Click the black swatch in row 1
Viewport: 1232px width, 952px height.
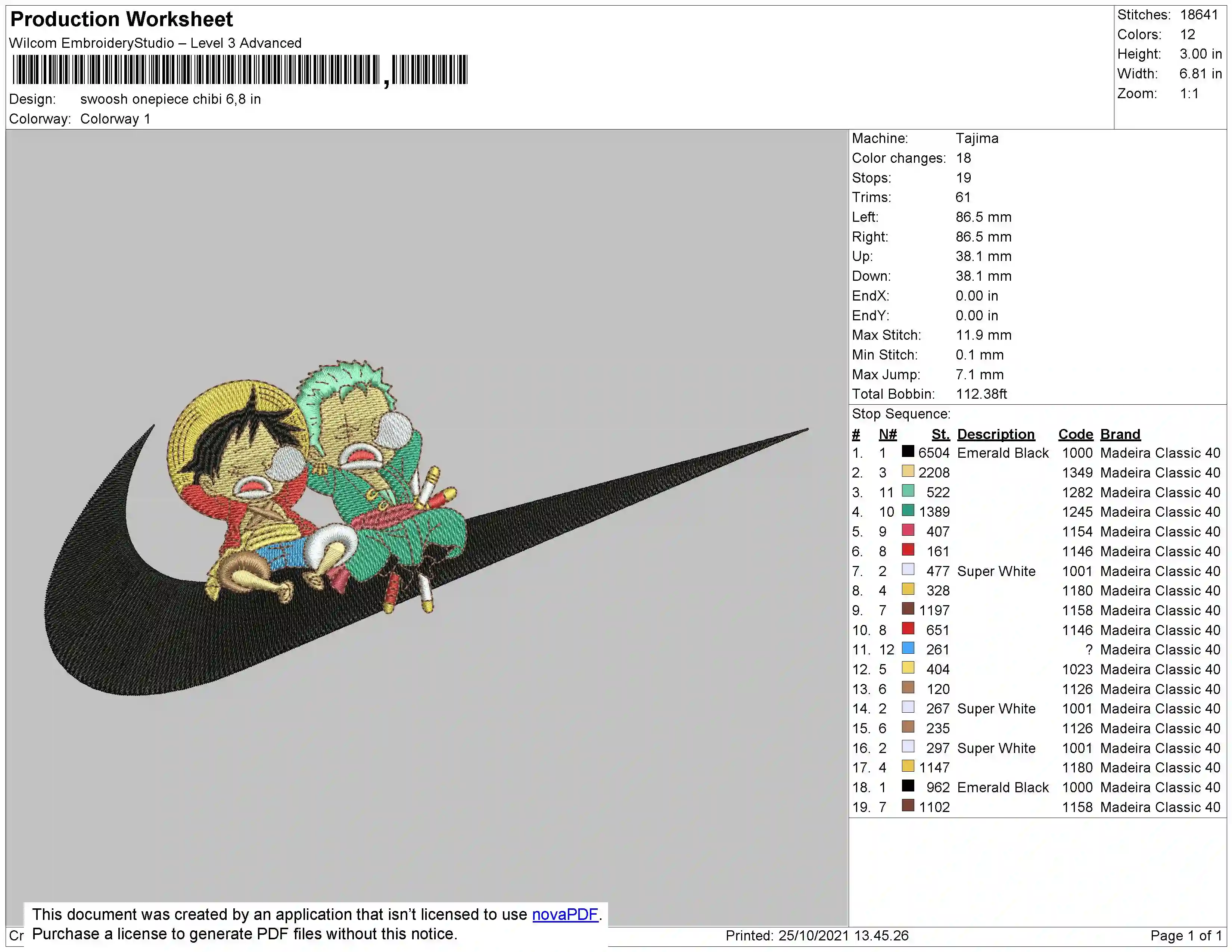click(908, 451)
